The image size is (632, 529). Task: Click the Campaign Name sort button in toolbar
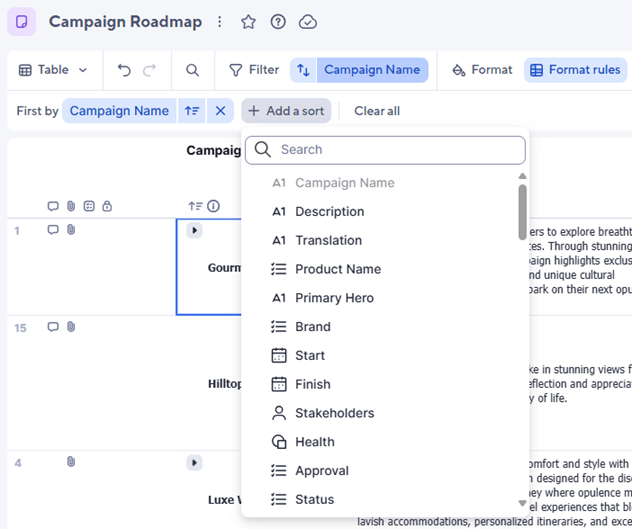372,70
